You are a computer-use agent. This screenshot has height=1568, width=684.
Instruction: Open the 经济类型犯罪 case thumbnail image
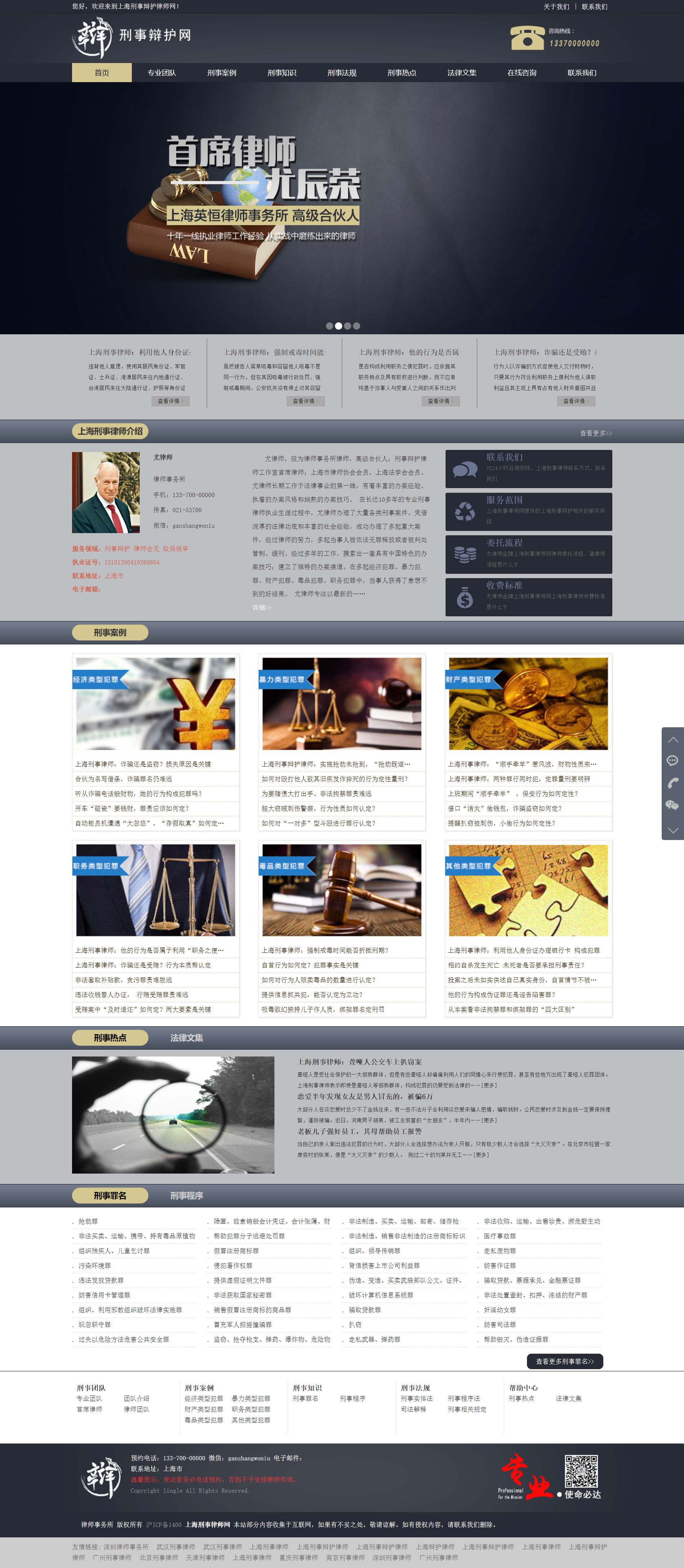(155, 703)
